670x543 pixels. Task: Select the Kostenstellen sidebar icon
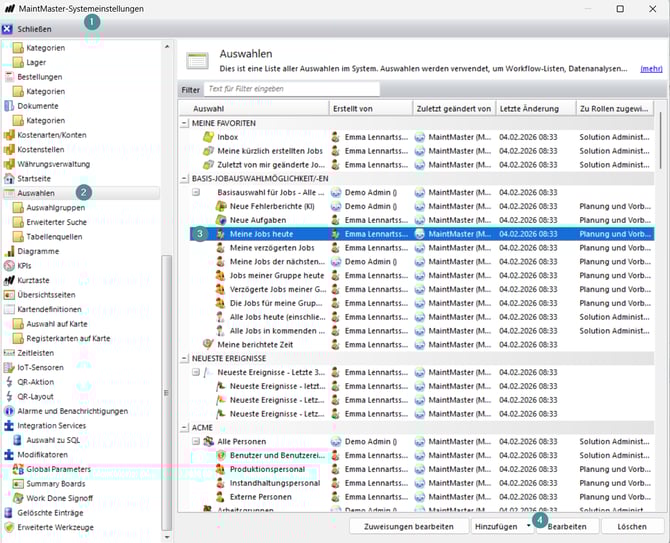(x=9, y=150)
